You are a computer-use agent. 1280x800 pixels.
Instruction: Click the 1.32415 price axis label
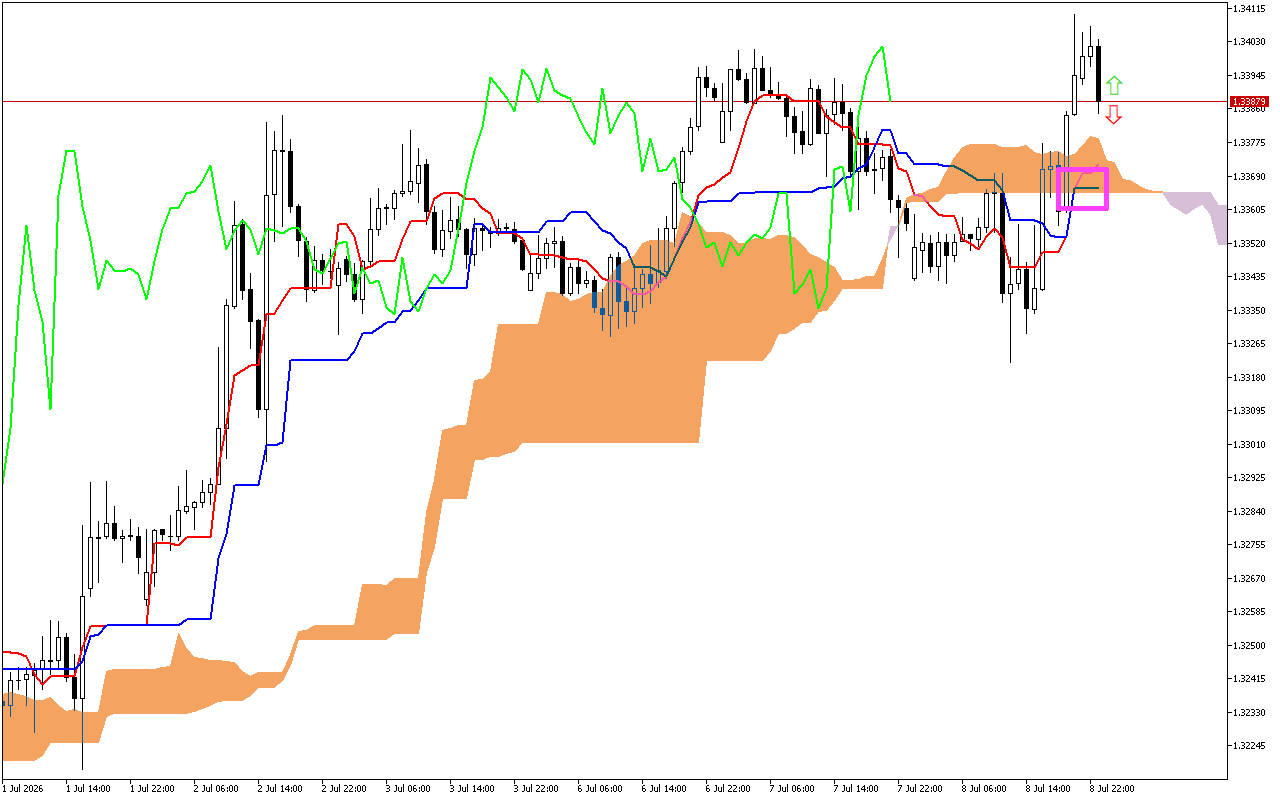(x=1250, y=679)
